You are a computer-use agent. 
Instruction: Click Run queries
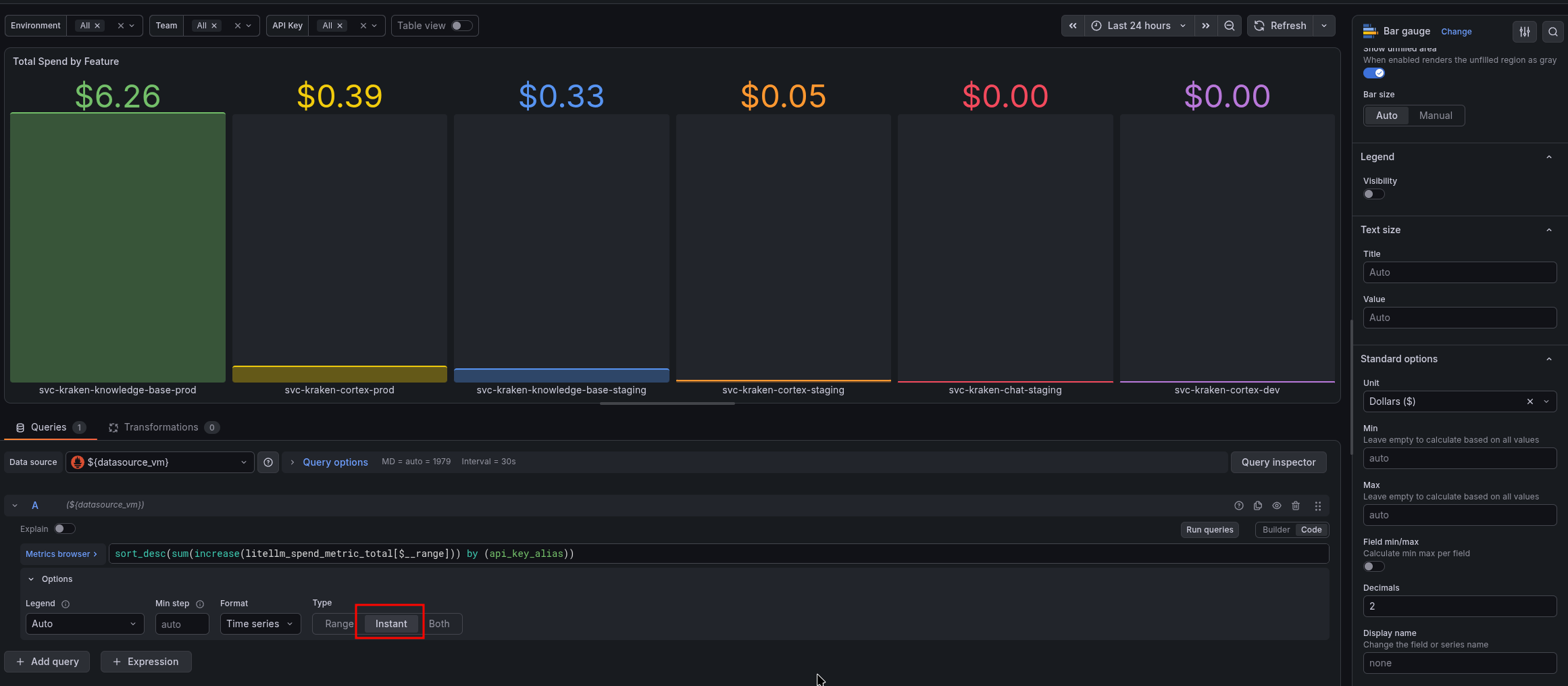tap(1209, 530)
